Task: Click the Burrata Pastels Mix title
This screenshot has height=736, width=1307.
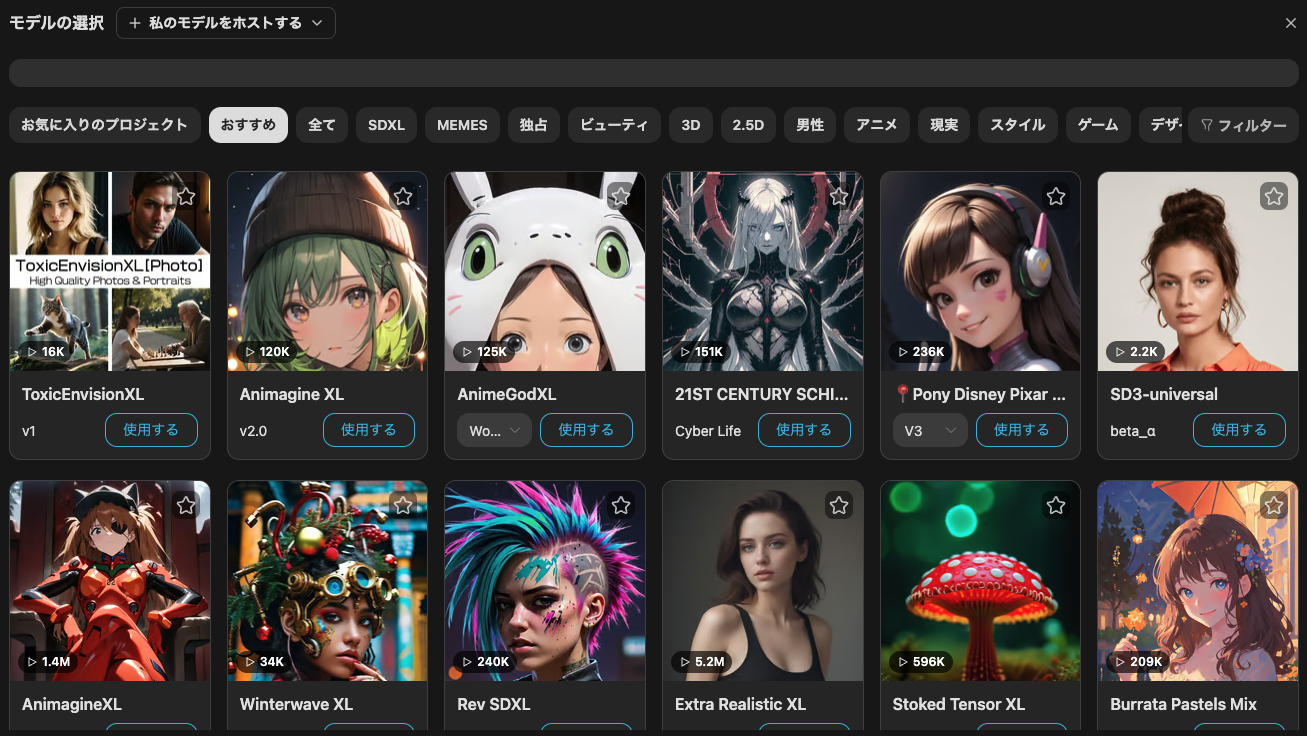Action: [x=1183, y=704]
